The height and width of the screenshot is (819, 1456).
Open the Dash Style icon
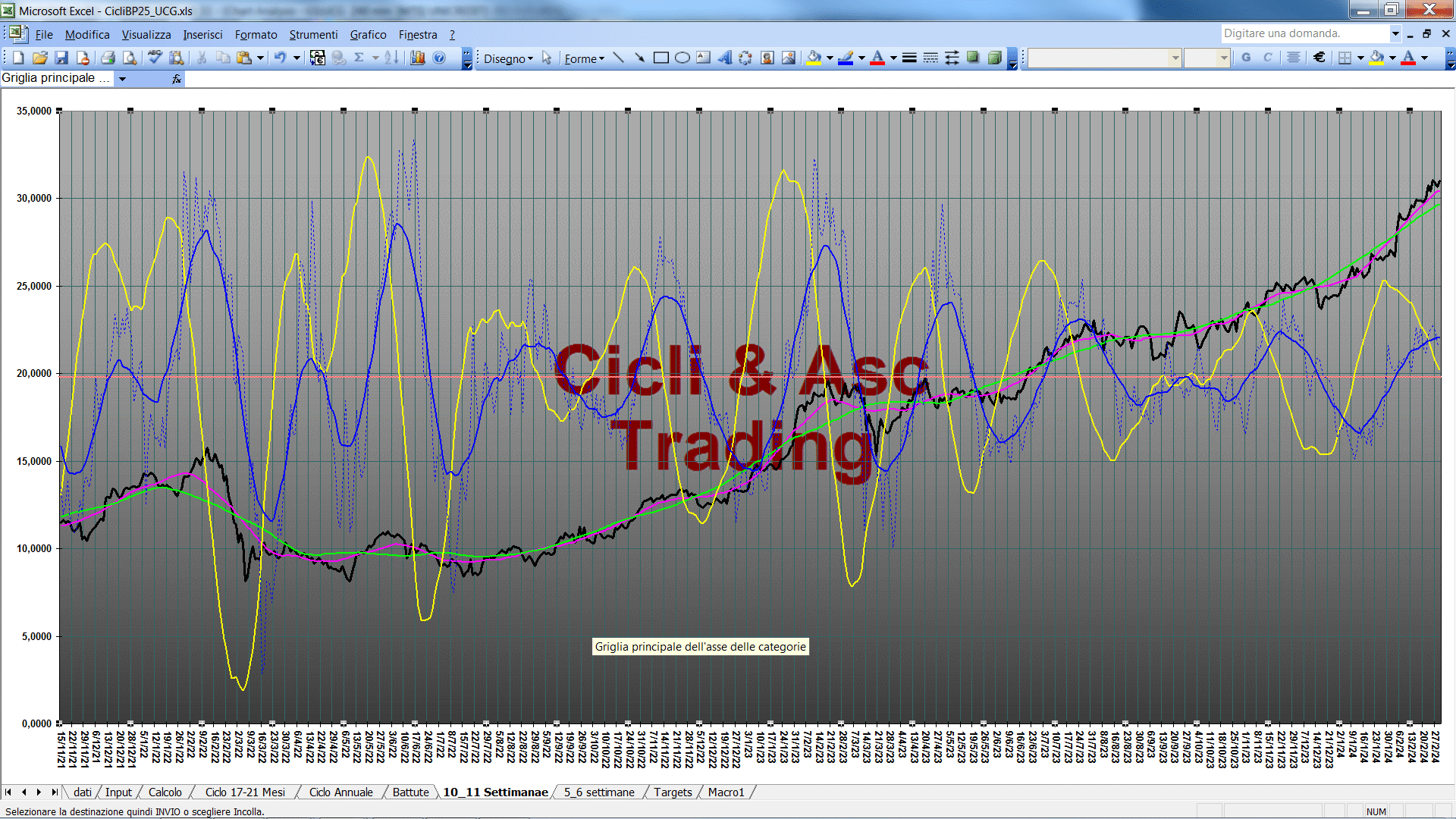point(930,58)
